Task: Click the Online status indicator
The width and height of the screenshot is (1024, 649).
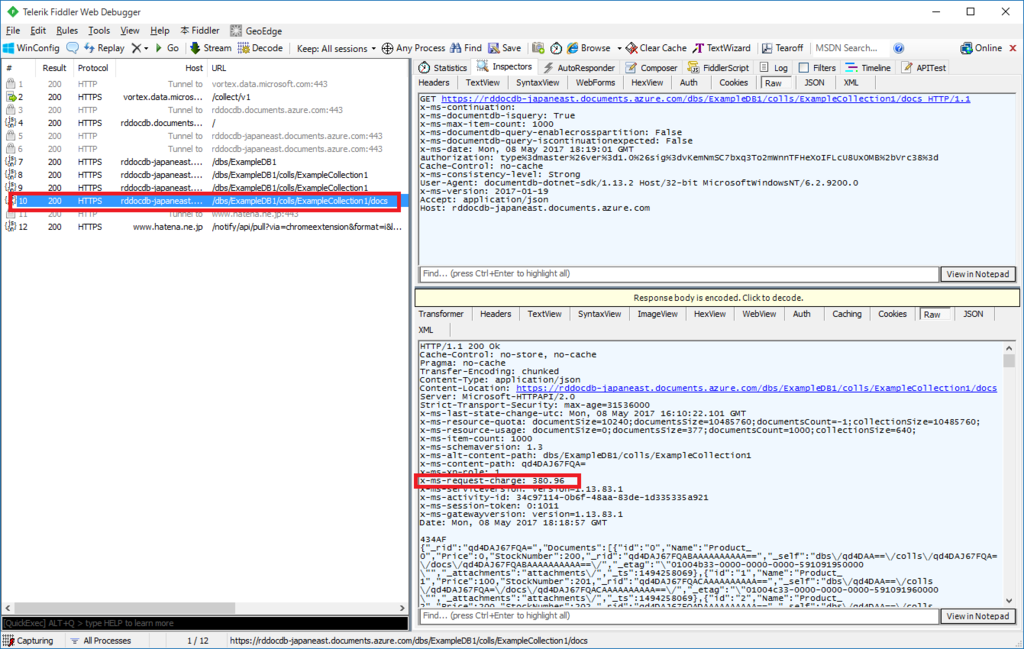Action: [980, 48]
